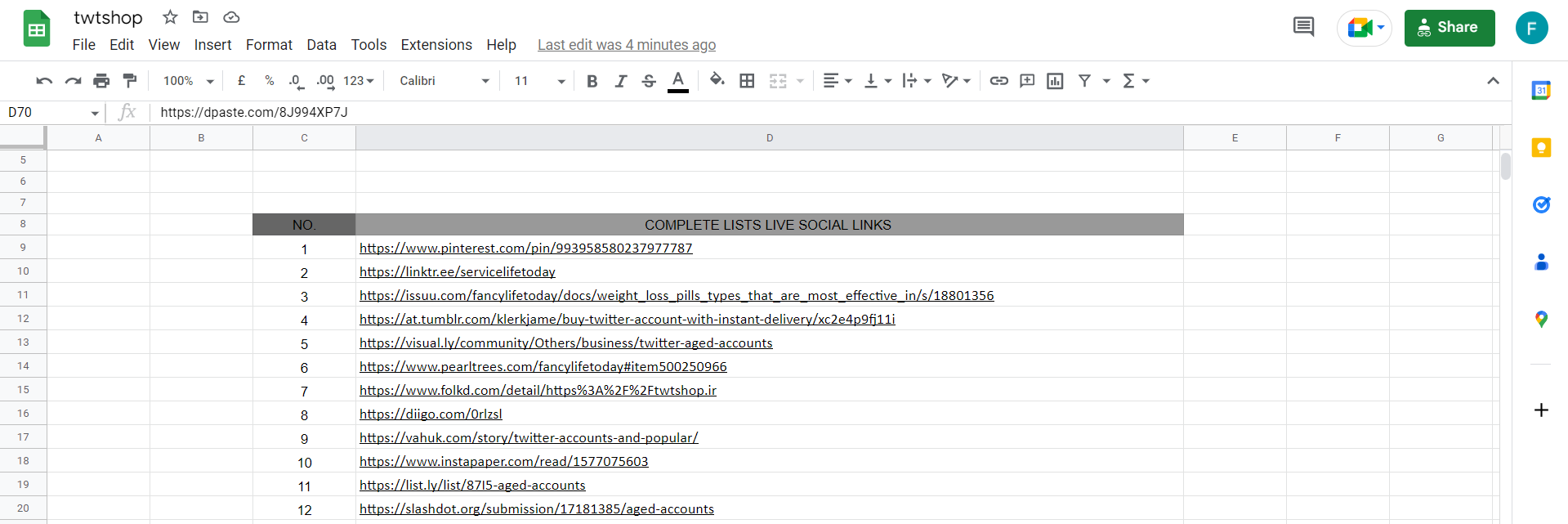Viewport: 1568px width, 524px height.
Task: Open the Extensions menu
Action: [x=436, y=45]
